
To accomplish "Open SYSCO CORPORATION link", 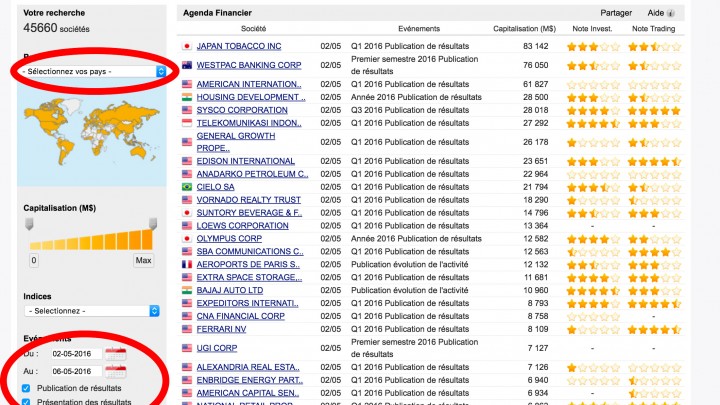I will [x=242, y=110].
